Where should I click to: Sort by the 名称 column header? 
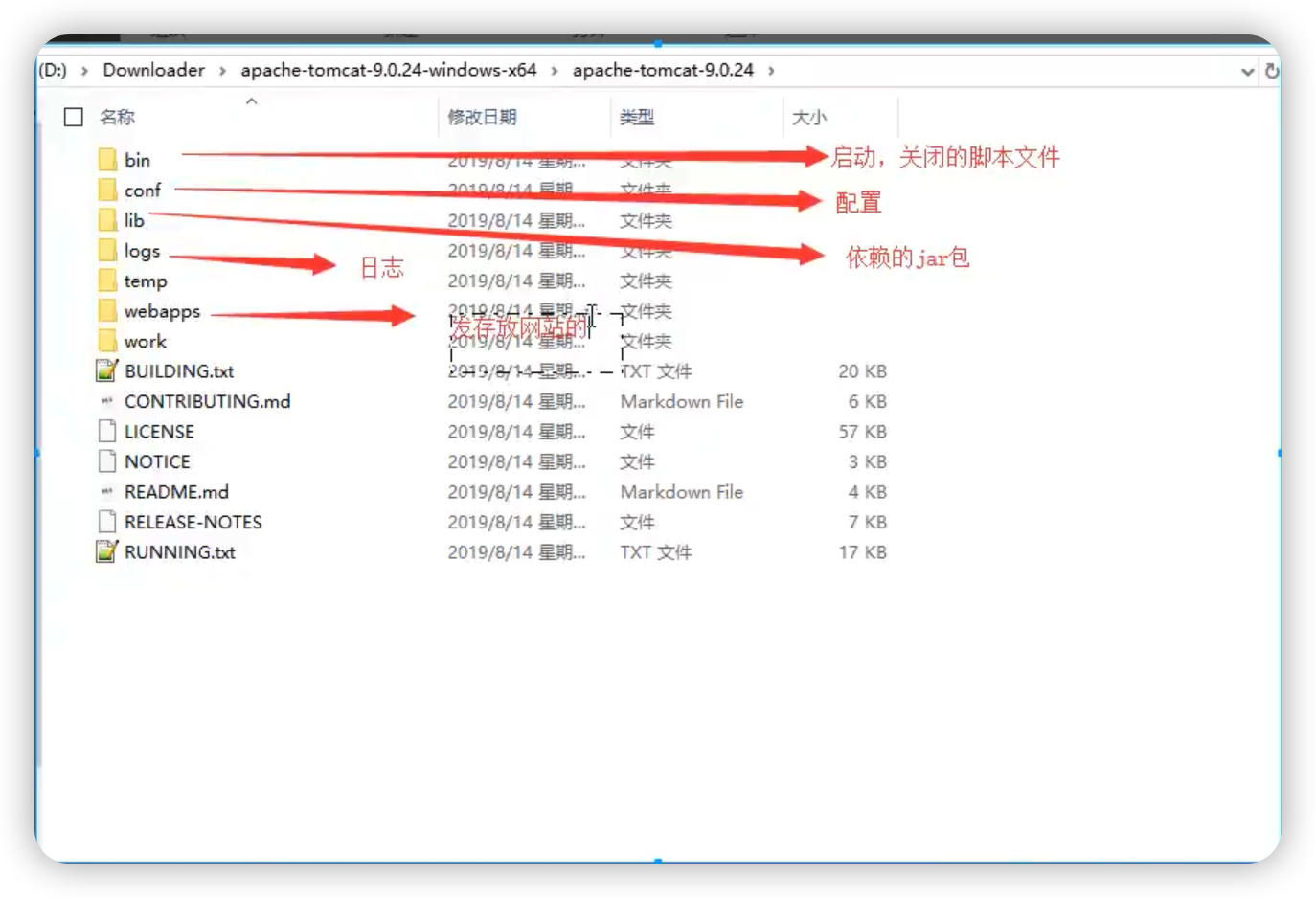[117, 117]
